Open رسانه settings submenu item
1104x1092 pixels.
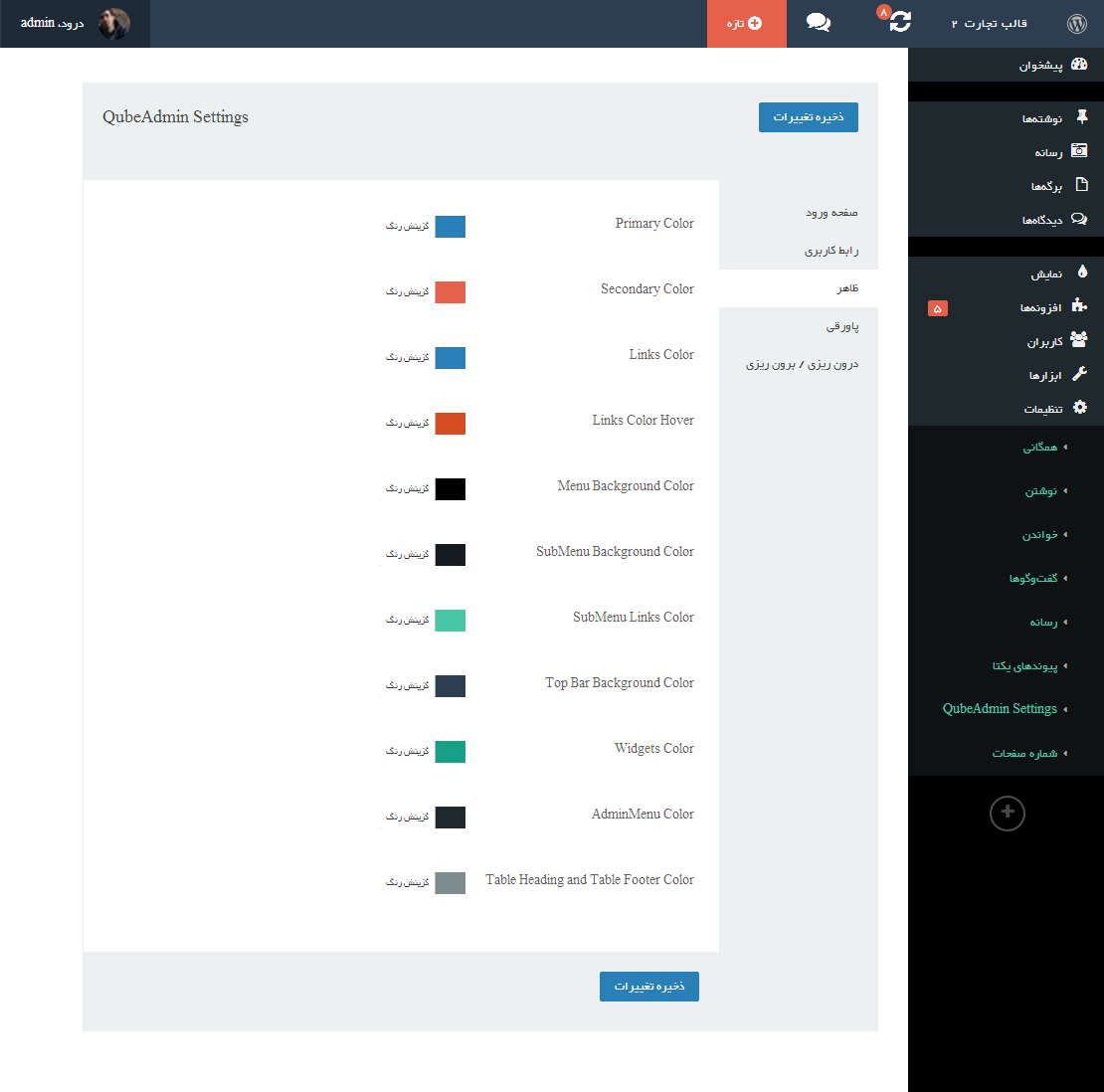[1043, 622]
